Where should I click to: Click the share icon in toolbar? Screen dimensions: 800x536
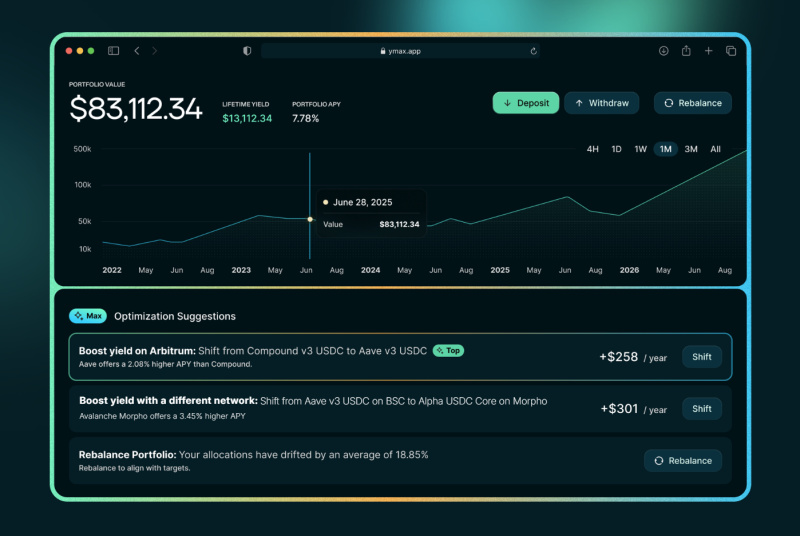click(686, 51)
